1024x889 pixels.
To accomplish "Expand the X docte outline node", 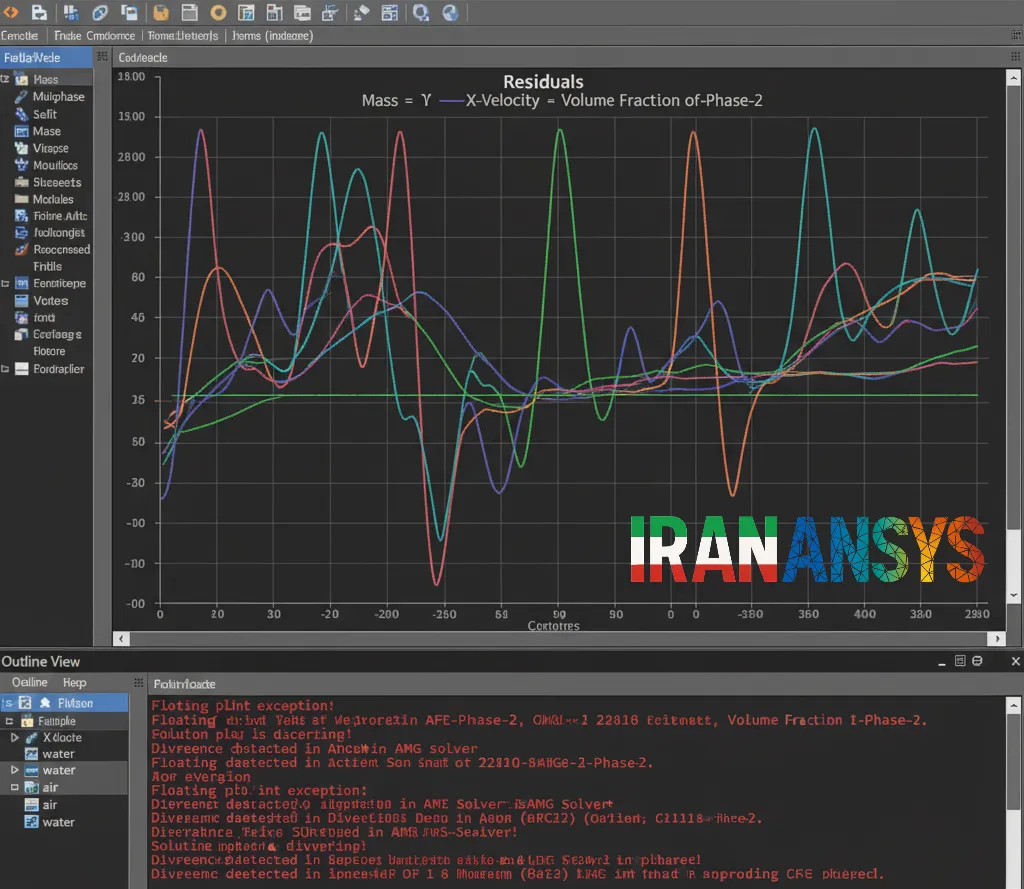I will coord(14,737).
